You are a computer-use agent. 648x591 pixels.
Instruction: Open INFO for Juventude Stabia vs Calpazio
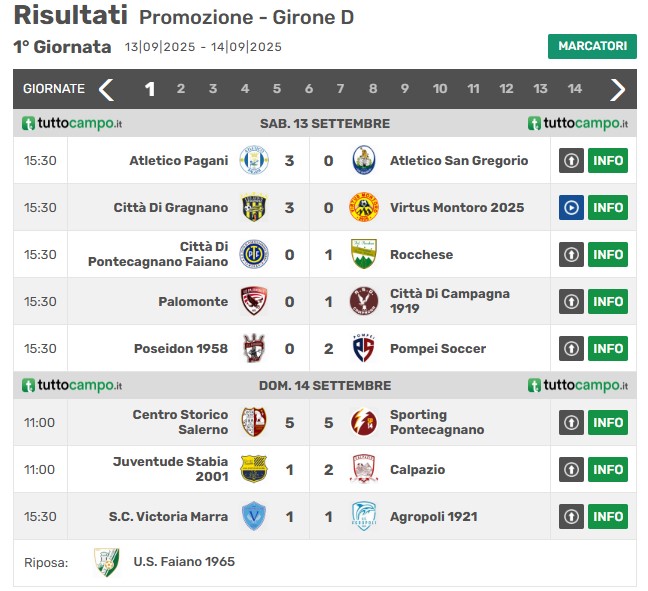coord(608,469)
